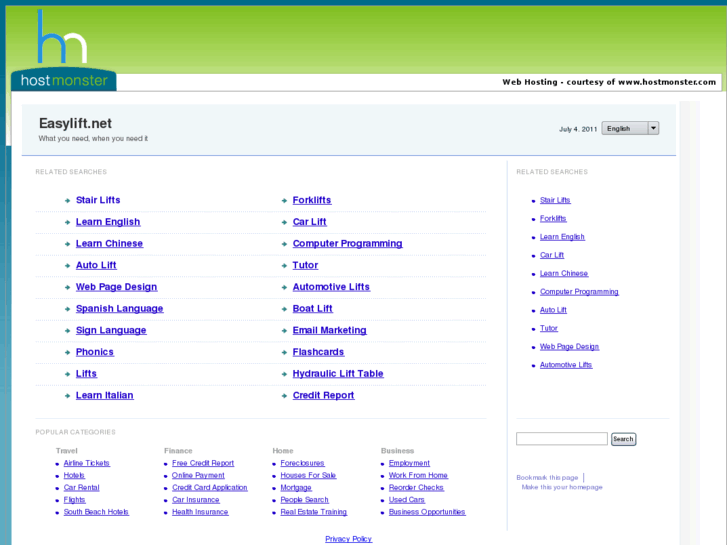Open the Flashcards link
This screenshot has height=545, width=727.
tap(319, 352)
